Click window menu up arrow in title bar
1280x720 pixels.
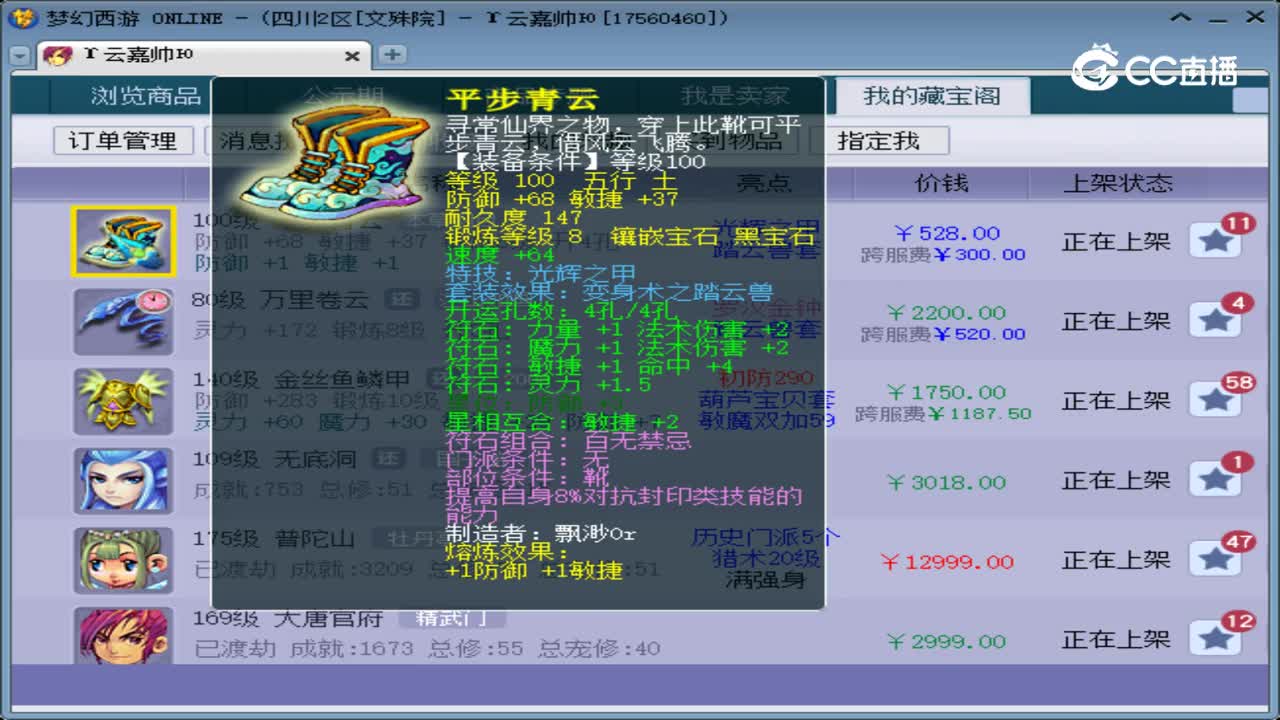(1183, 17)
